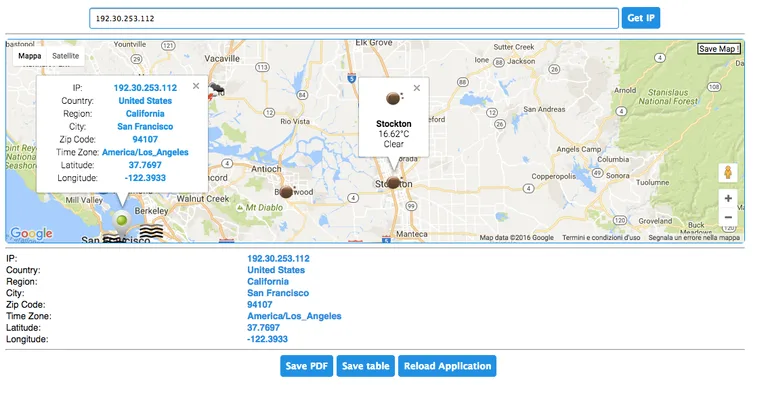Open Termini e condizioni d'uso link

pos(601,237)
